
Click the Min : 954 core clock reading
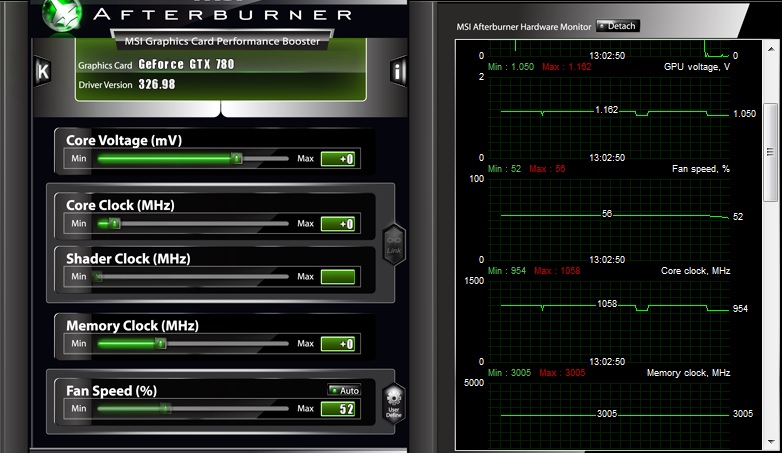pyautogui.click(x=507, y=271)
